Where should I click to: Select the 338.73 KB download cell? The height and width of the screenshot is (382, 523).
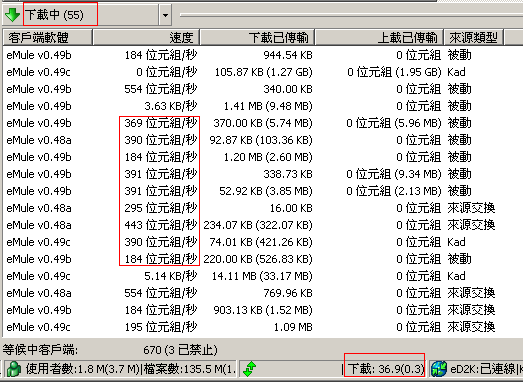click(x=288, y=174)
